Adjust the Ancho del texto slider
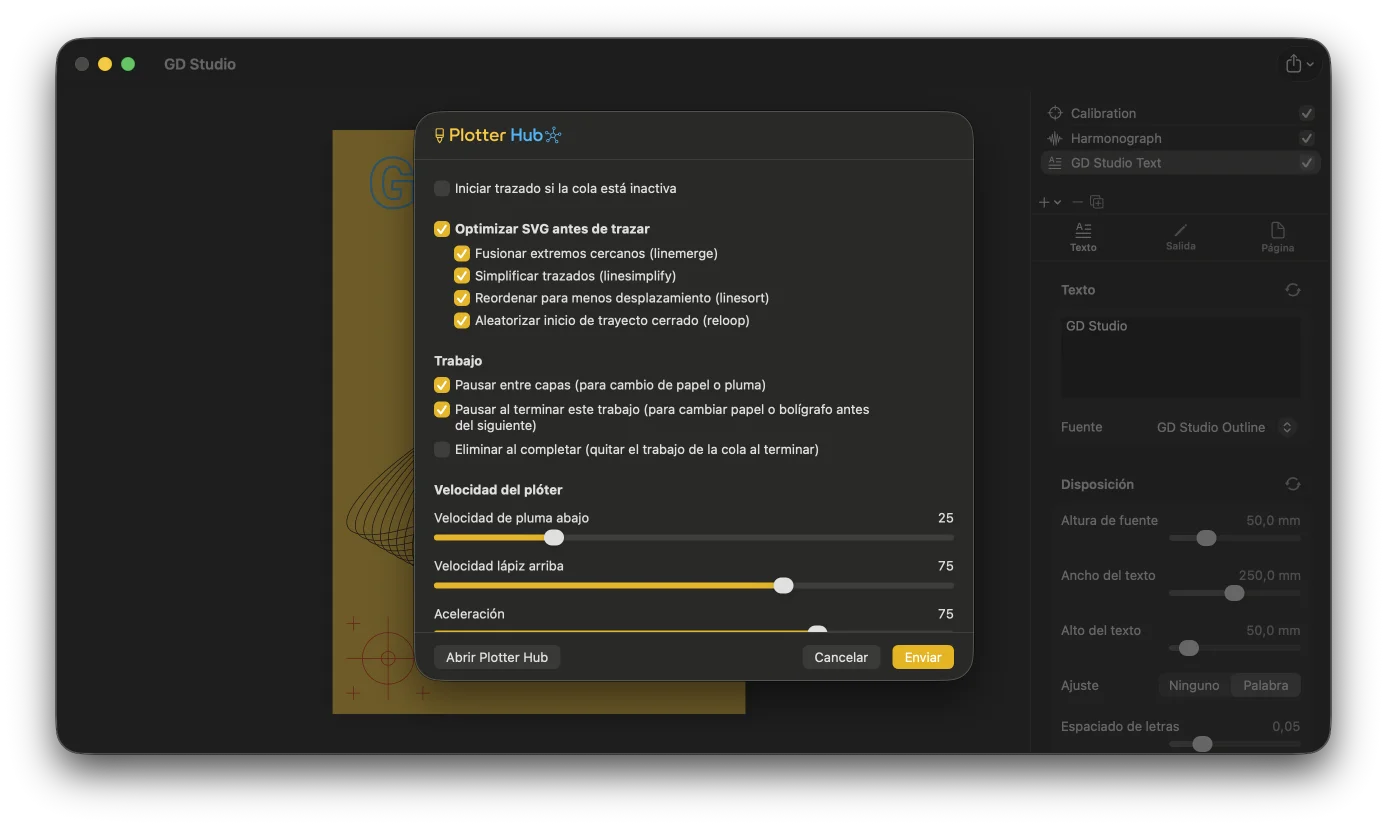 click(1234, 593)
